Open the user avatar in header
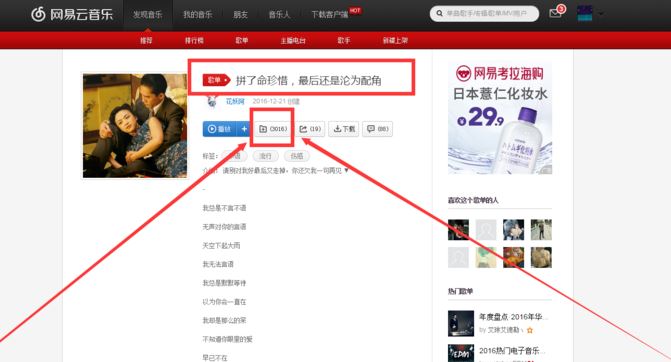 (x=585, y=13)
